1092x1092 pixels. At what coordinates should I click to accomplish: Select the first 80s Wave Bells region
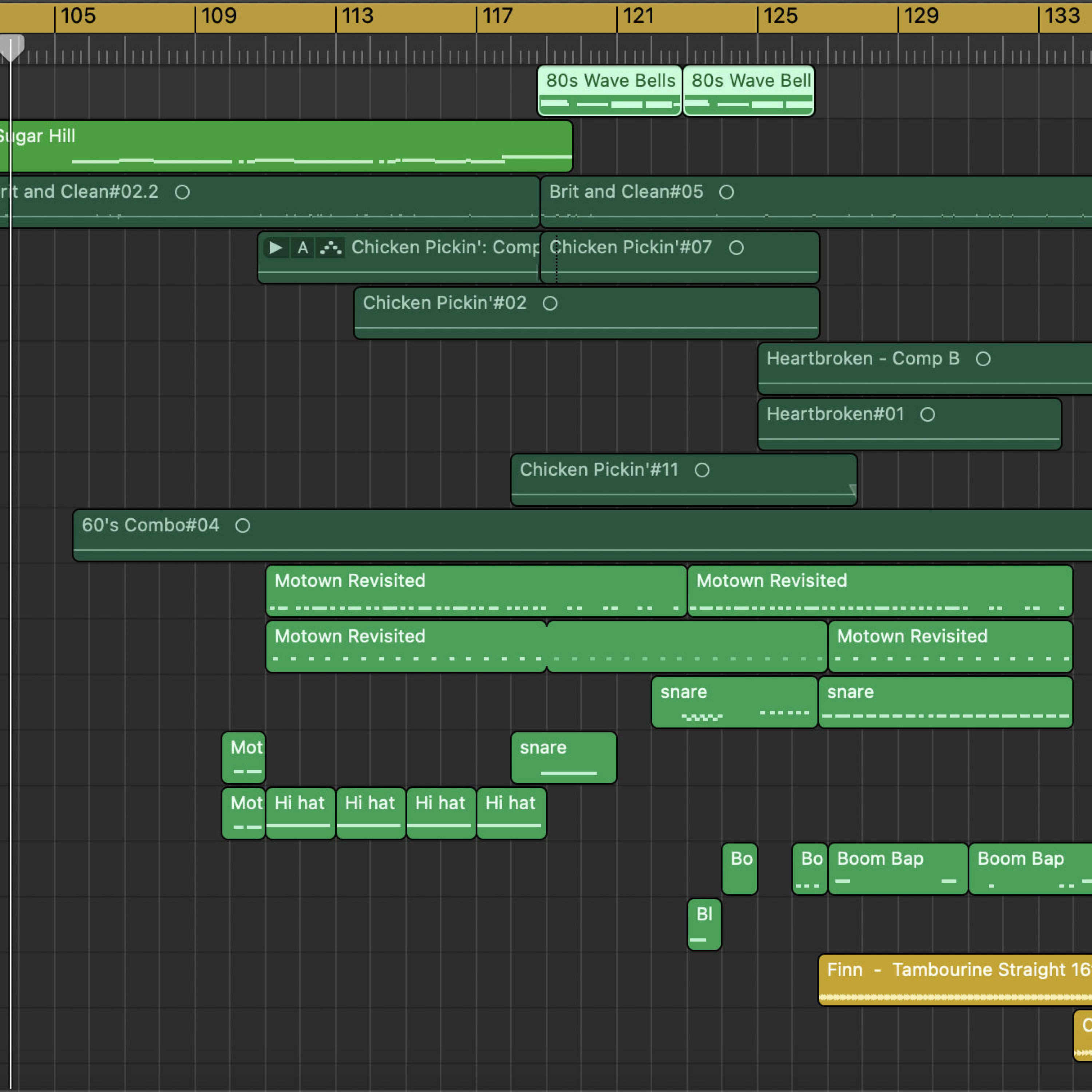point(609,90)
